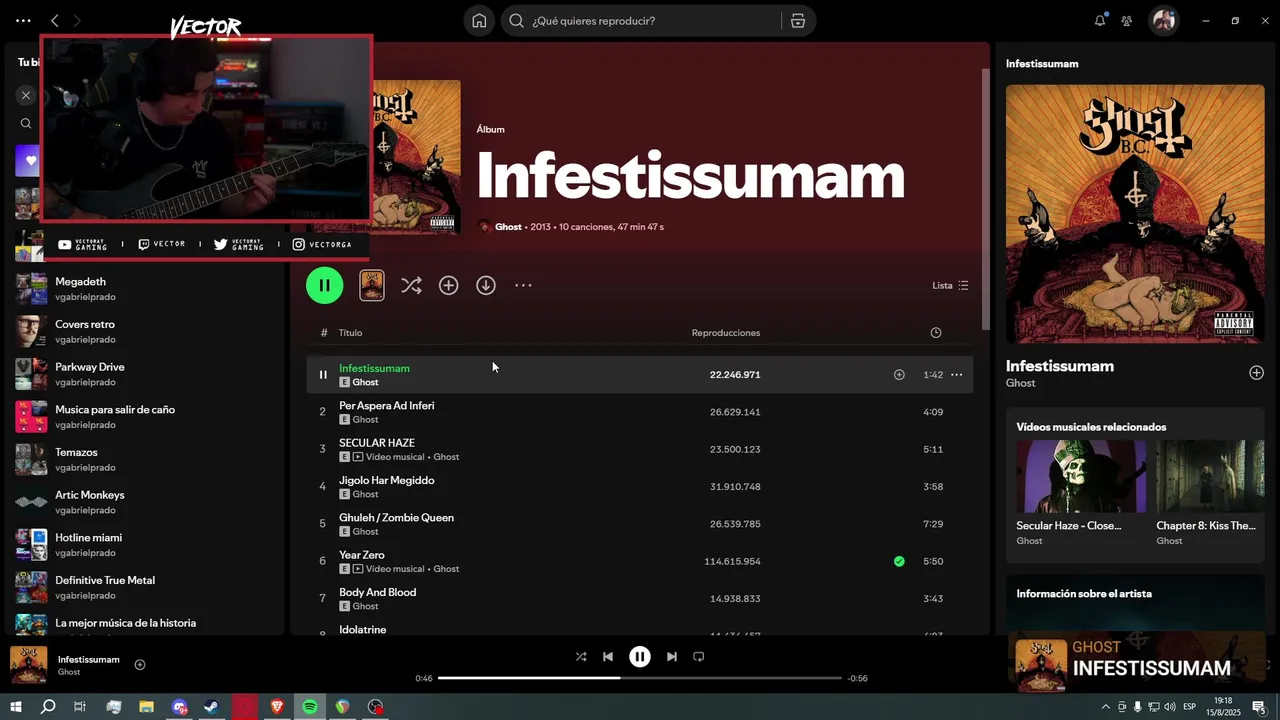
Task: Click small album cover next to play button
Action: pos(372,285)
